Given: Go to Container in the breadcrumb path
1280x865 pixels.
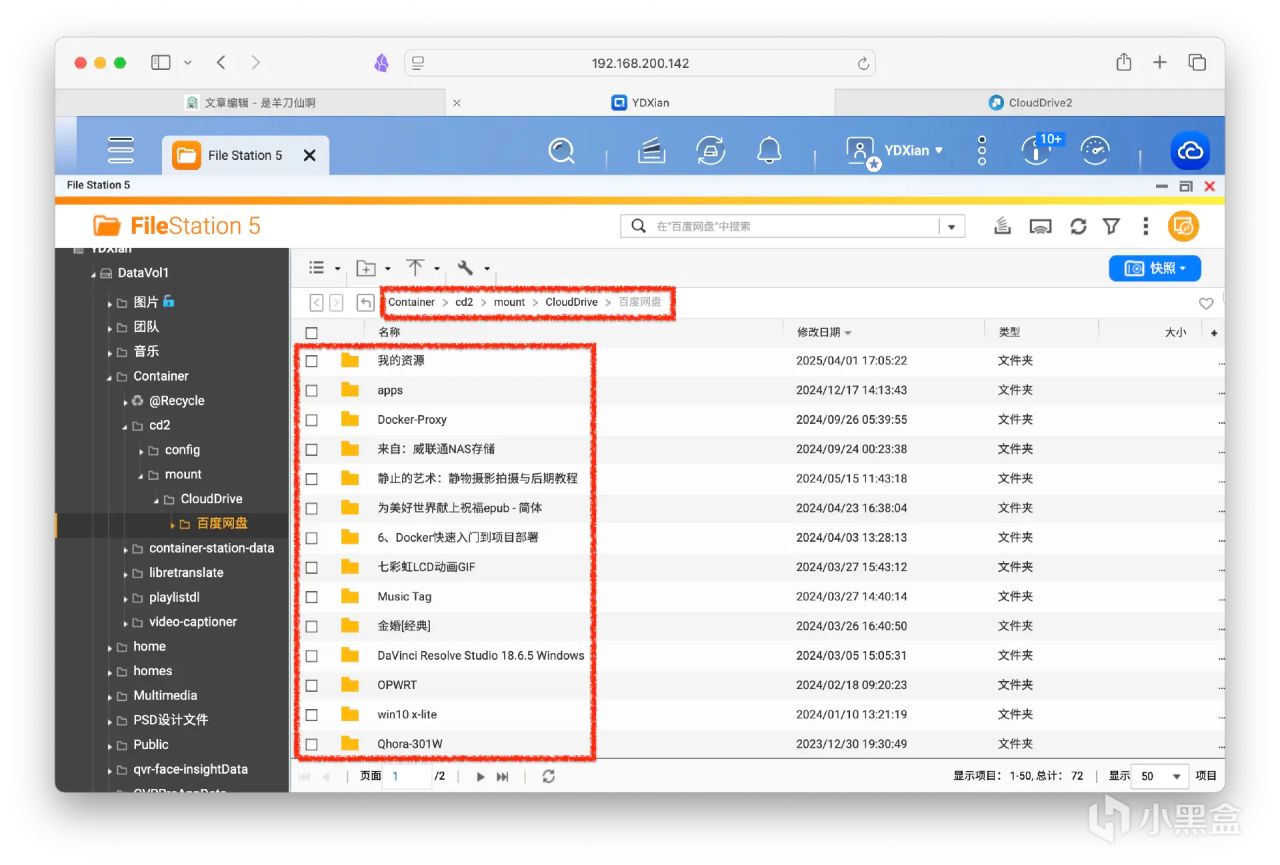Looking at the screenshot, I should coord(411,302).
